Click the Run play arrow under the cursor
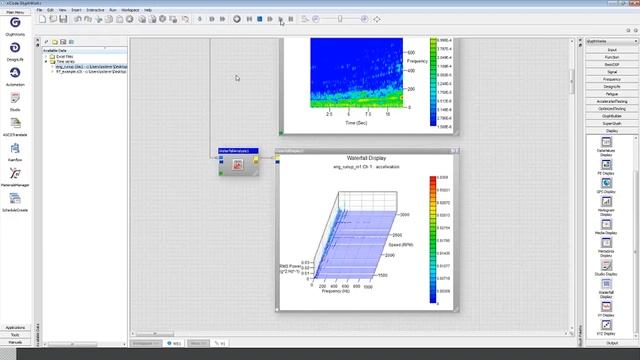 click(x=280, y=19)
